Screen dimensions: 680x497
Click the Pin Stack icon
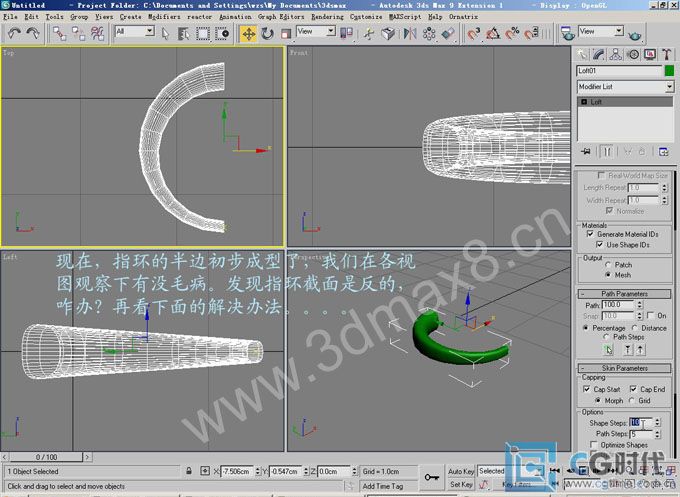click(586, 152)
